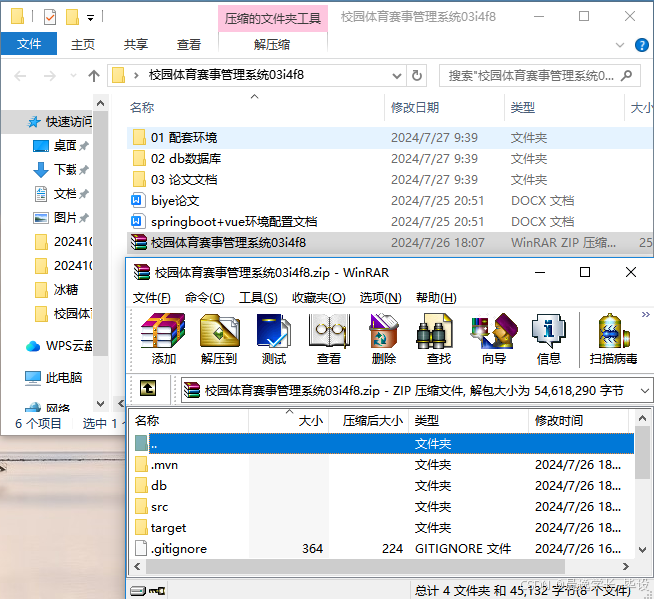
Task: Select the 校园体育赛事管理系统03i4f8 ZIP file
Action: pos(390,242)
